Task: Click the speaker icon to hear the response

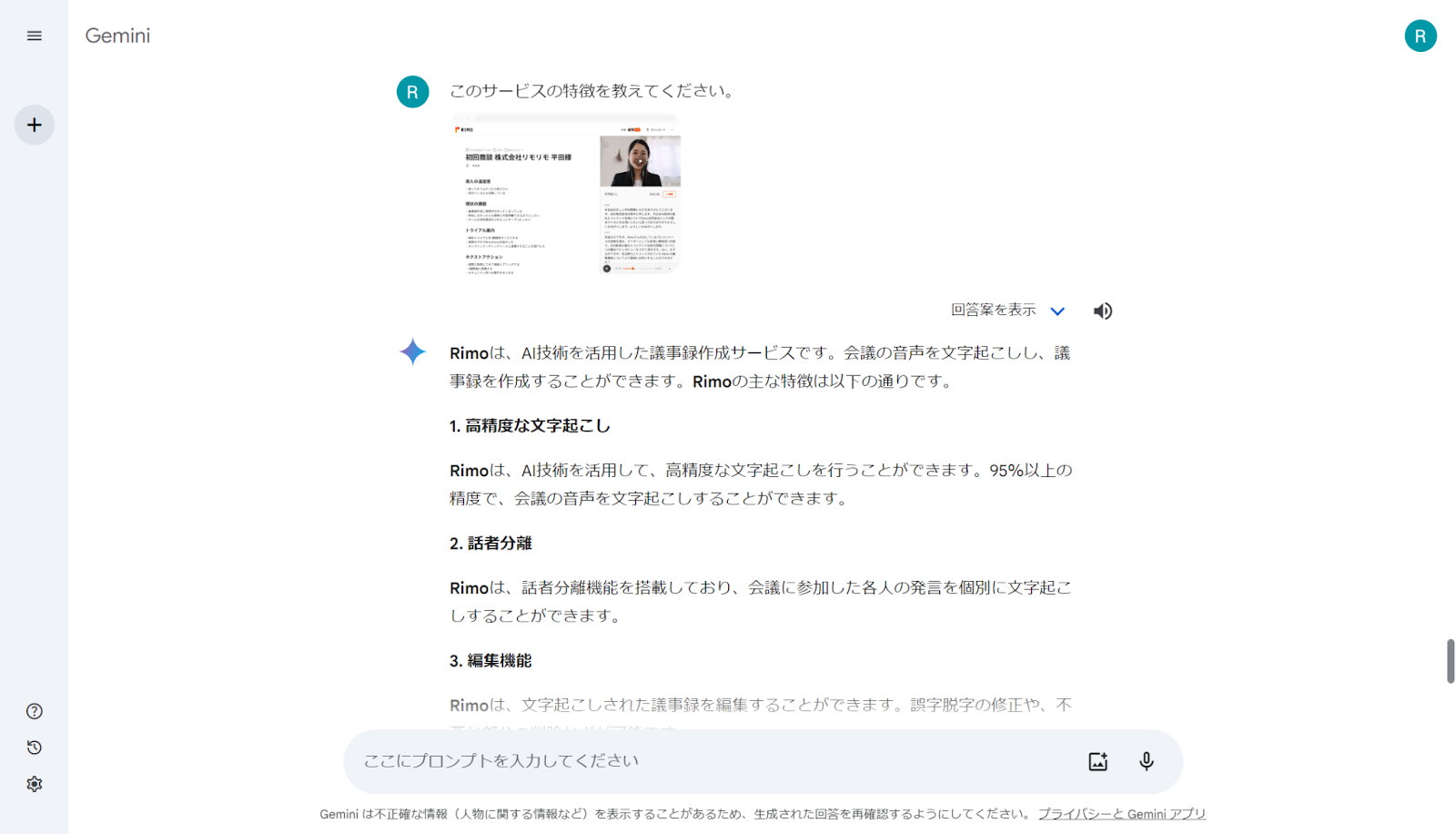Action: (x=1102, y=310)
